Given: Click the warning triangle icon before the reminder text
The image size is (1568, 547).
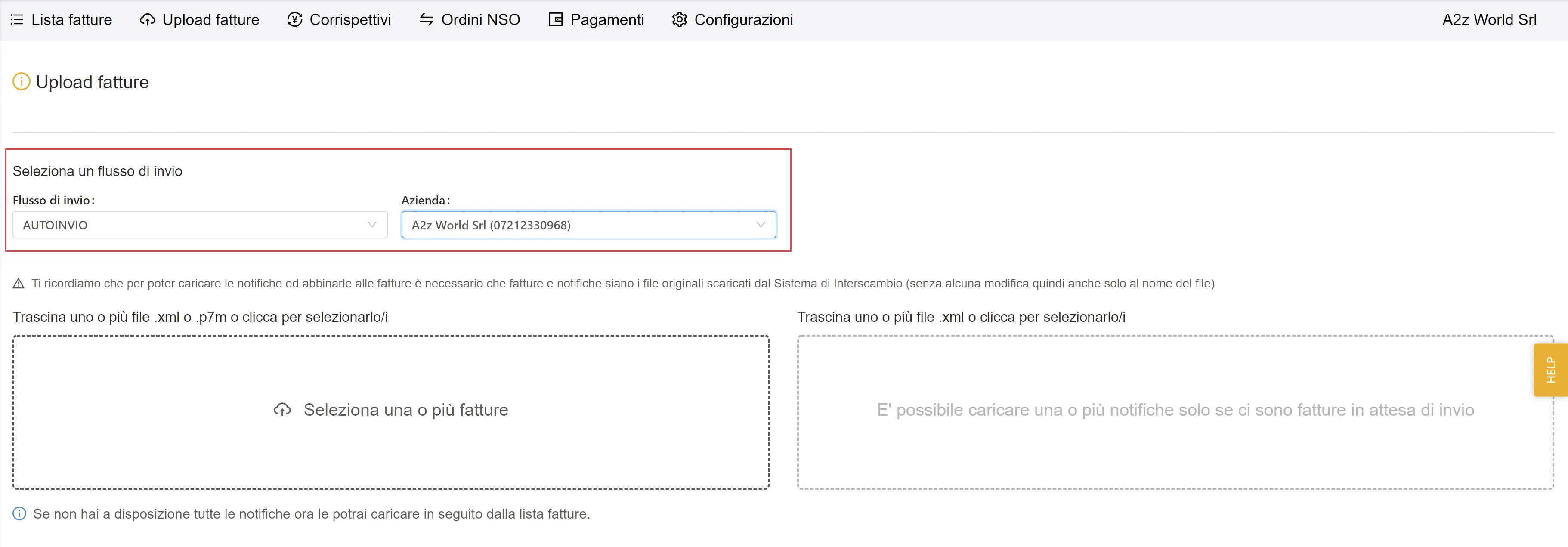Looking at the screenshot, I should 19,284.
